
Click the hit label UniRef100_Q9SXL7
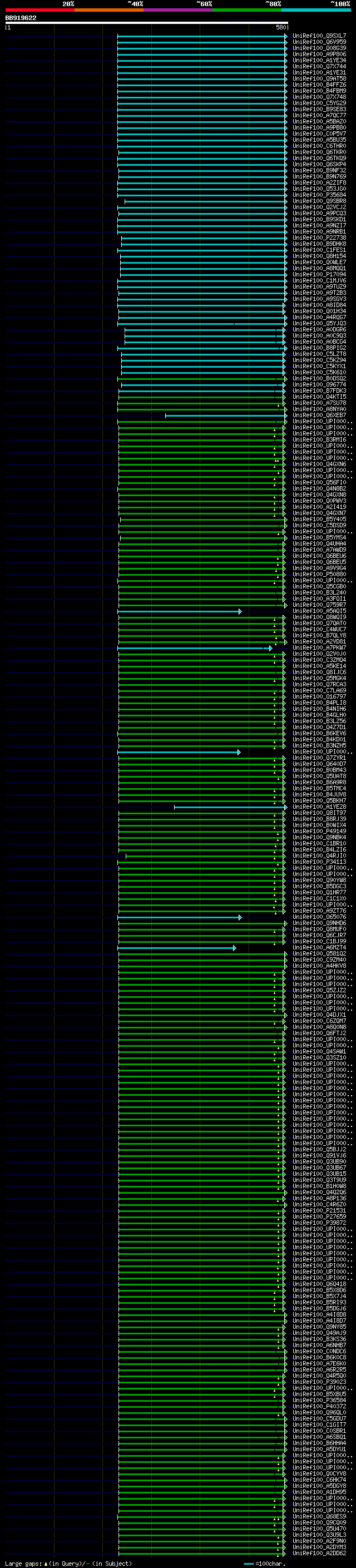point(319,36)
